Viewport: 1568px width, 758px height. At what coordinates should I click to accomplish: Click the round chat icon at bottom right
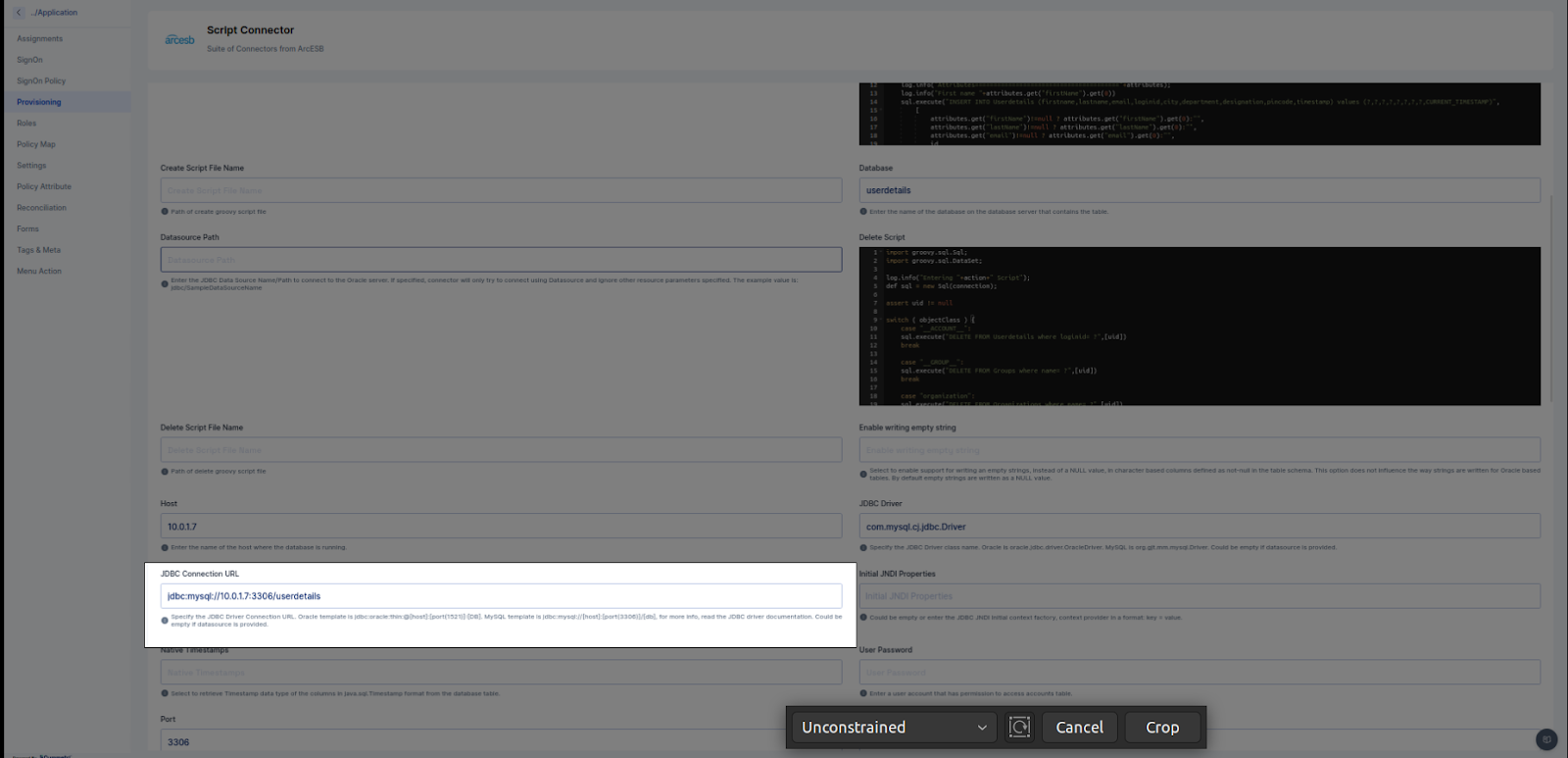pyautogui.click(x=1546, y=739)
